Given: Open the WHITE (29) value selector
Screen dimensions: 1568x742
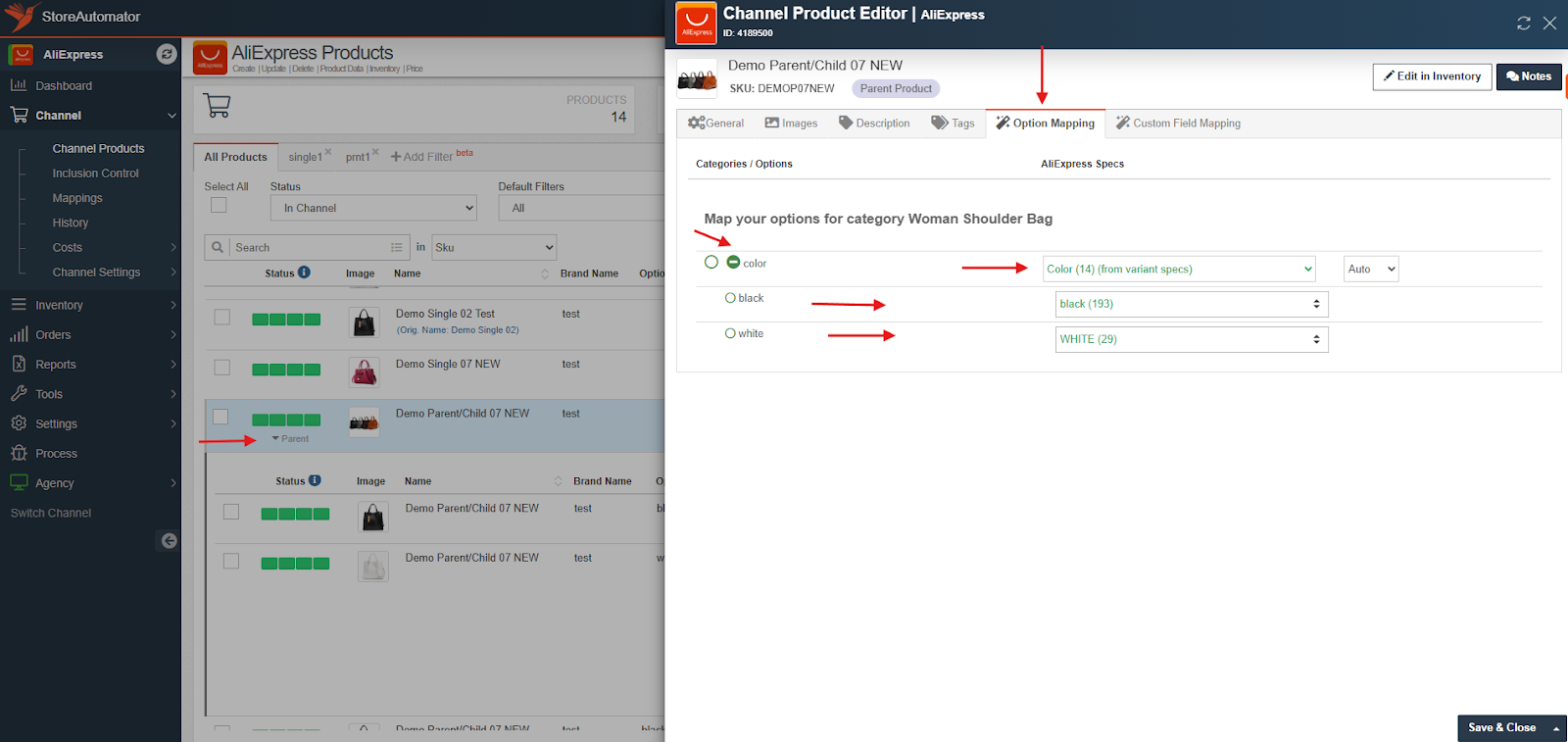Looking at the screenshot, I should tap(1192, 339).
